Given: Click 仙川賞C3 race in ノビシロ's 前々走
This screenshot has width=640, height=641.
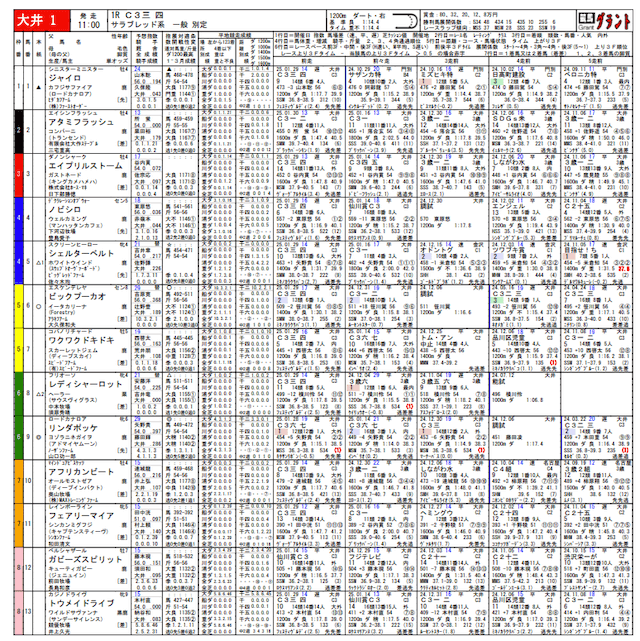Looking at the screenshot, I should (365, 206).
